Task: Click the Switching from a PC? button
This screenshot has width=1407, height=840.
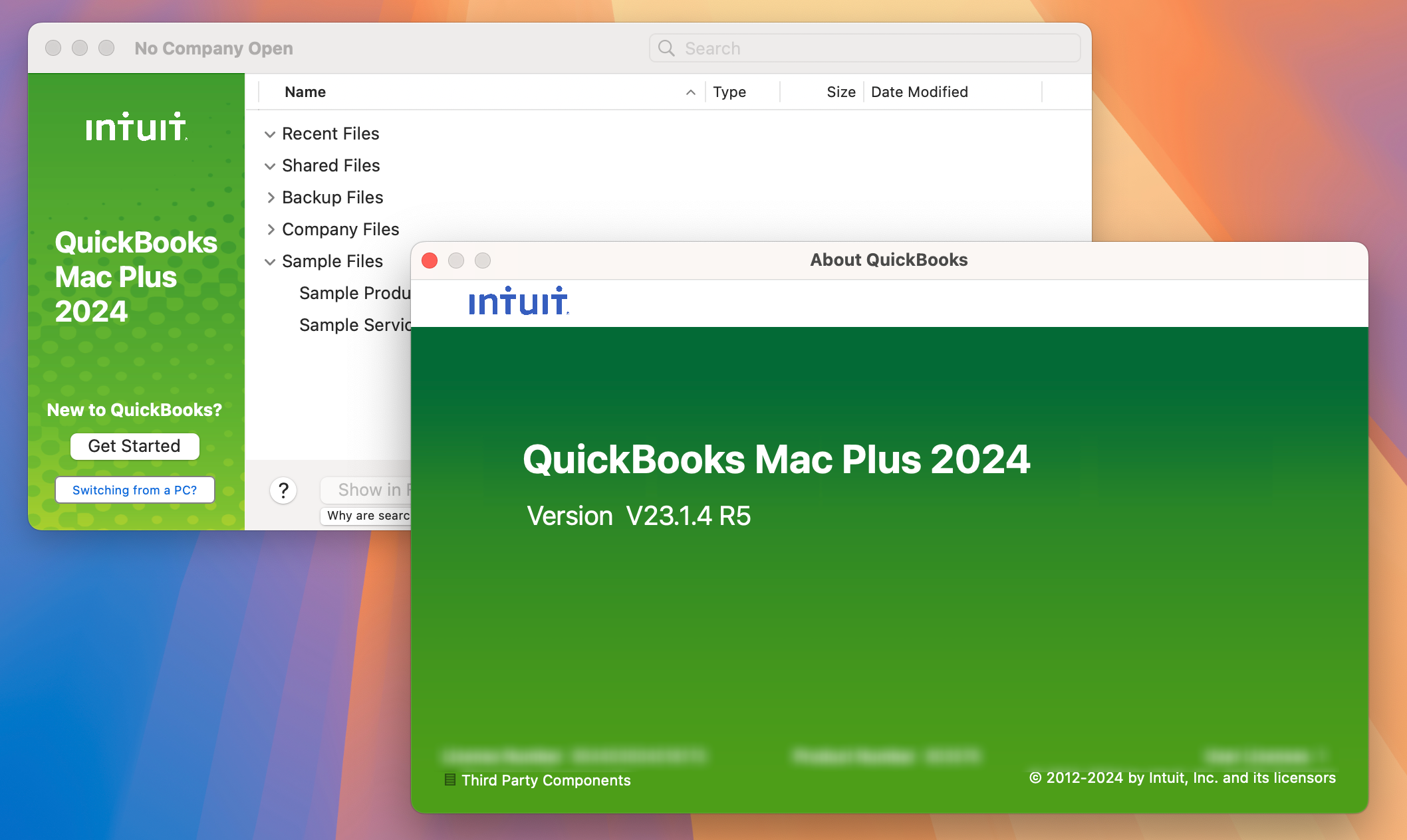Action: 135,490
